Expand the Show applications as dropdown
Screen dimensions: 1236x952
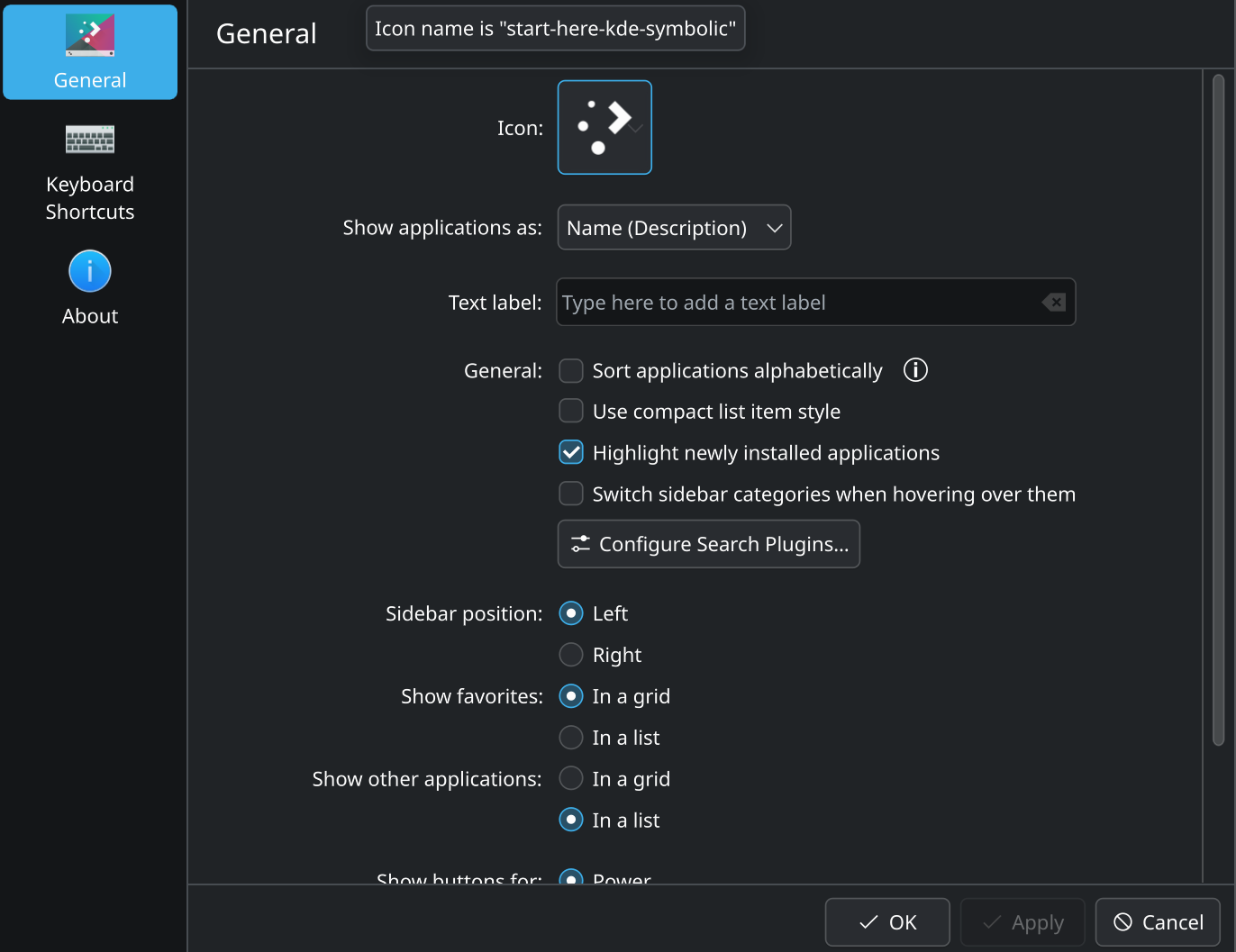point(674,228)
